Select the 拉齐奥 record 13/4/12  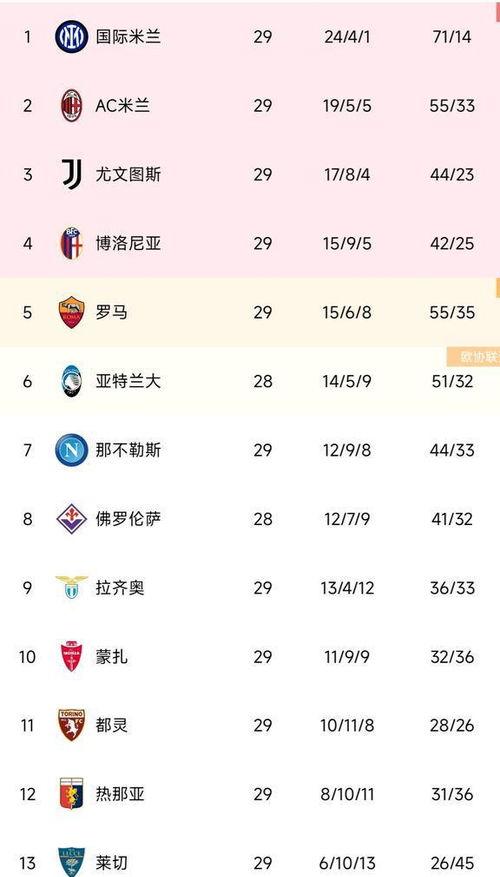(349, 588)
